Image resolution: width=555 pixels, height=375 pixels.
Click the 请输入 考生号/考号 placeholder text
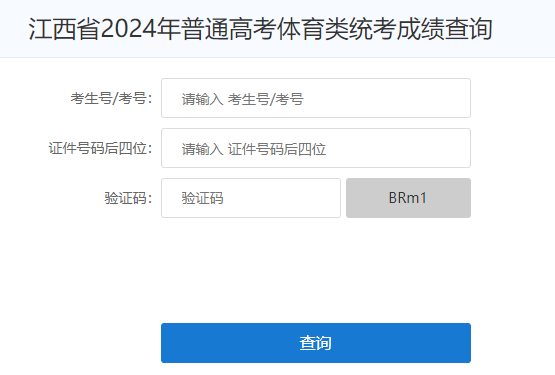coord(242,99)
